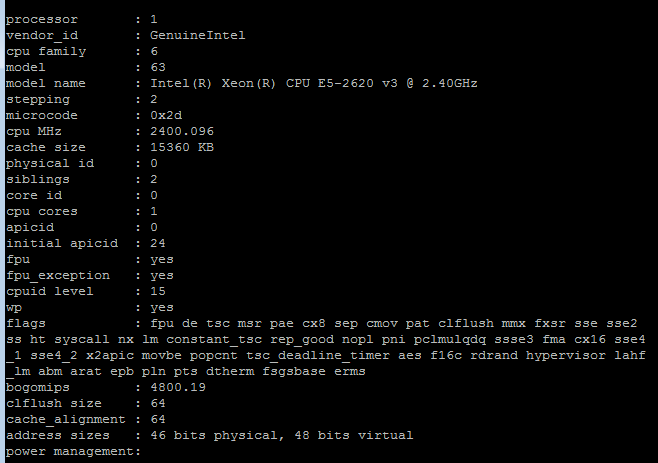Image resolution: width=658 pixels, height=463 pixels.
Task: Click the initial apicid value 24
Action: (x=158, y=243)
